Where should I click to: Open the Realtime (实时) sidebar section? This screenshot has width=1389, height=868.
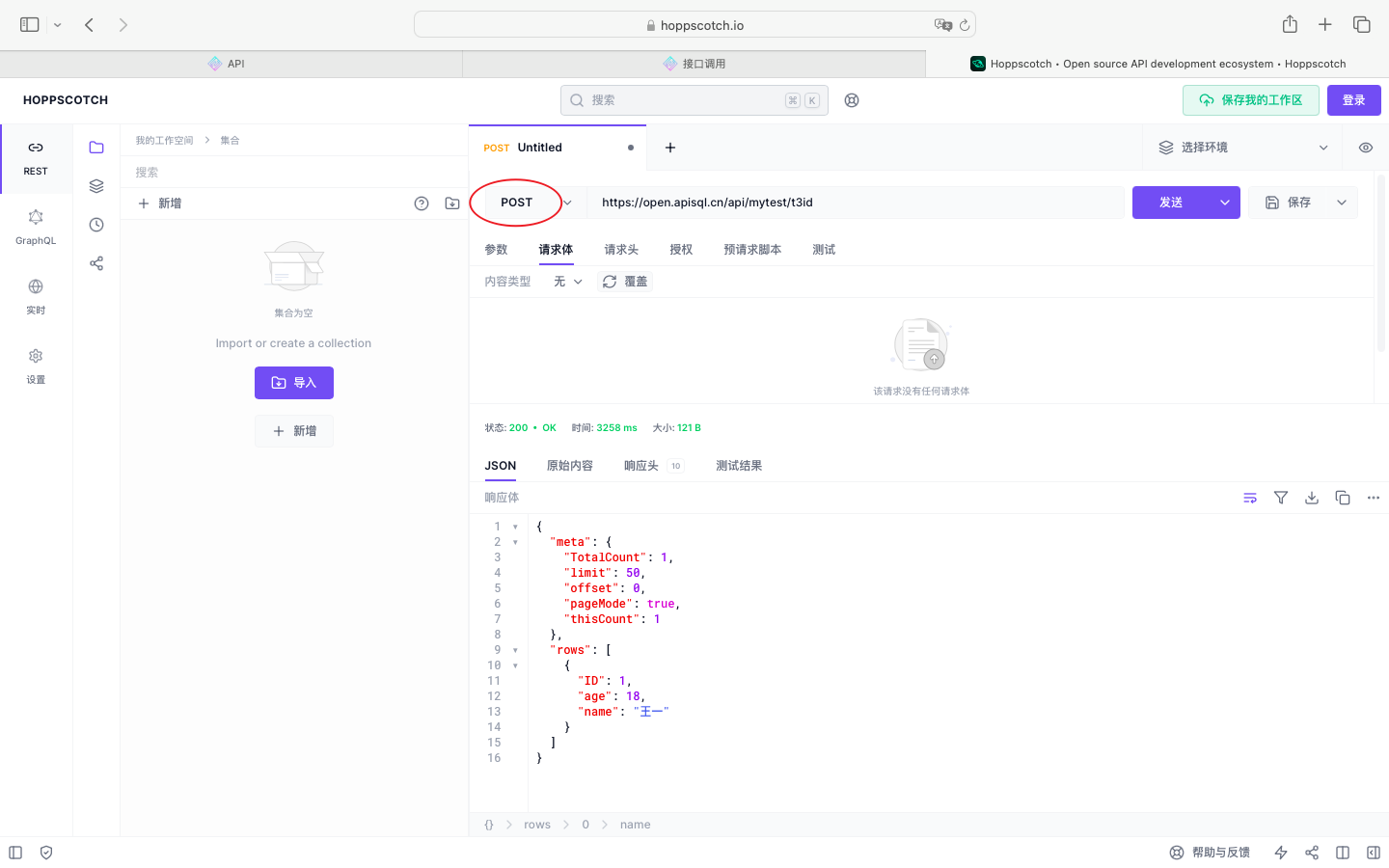[x=36, y=296]
